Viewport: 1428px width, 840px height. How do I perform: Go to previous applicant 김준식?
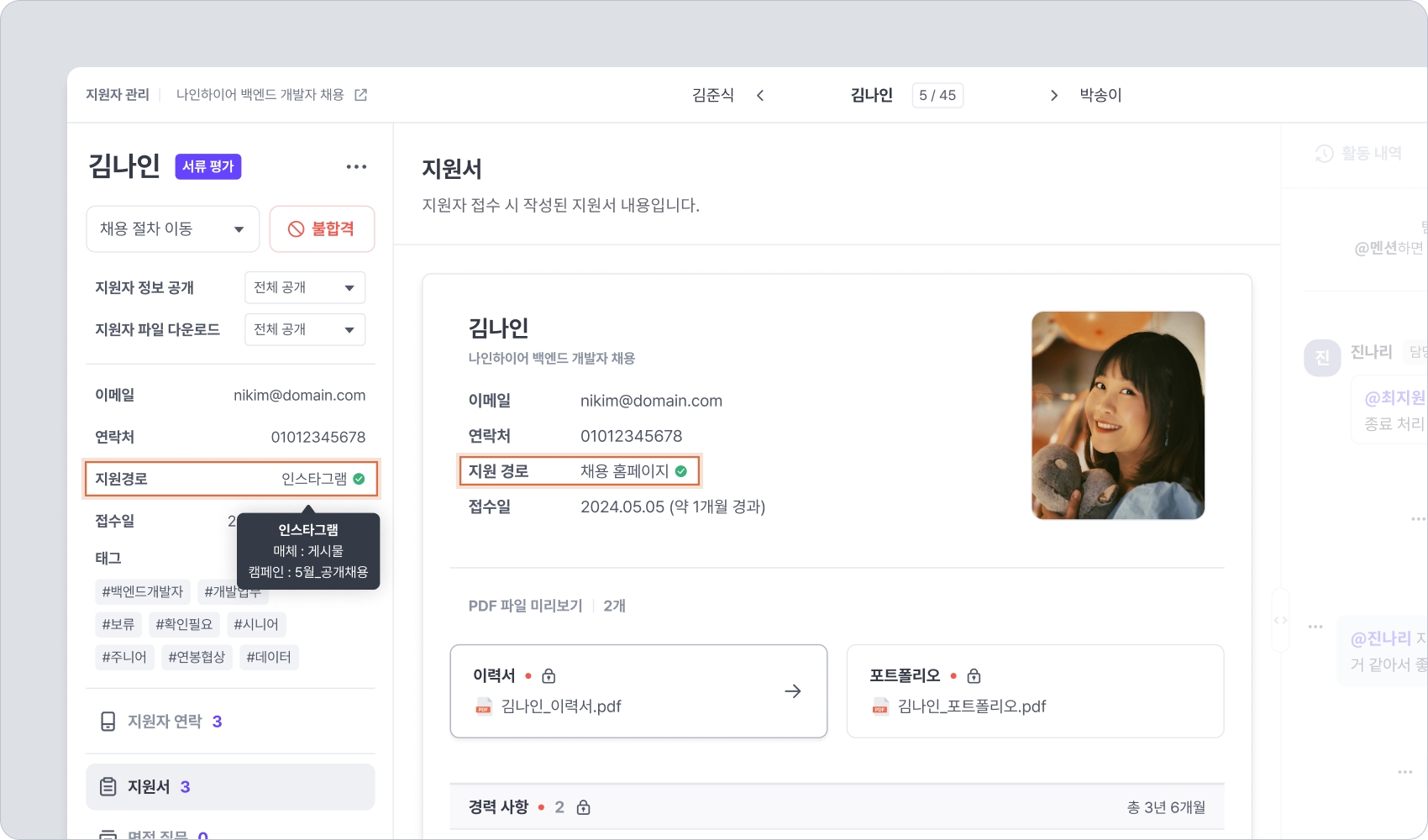click(x=713, y=95)
